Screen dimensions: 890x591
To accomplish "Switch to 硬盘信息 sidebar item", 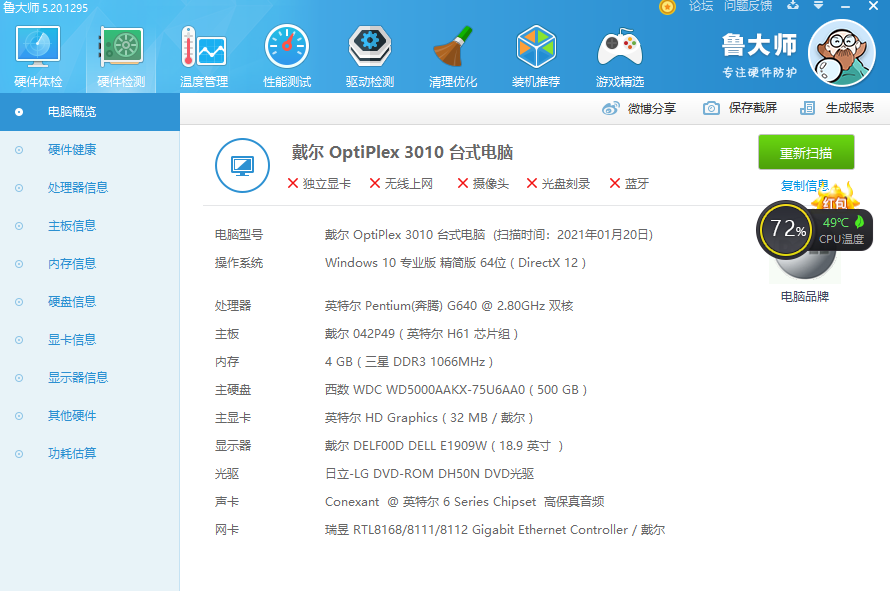I will pos(90,301).
